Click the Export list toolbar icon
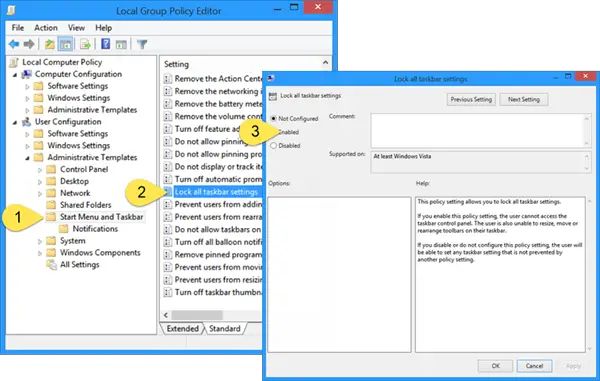 [85, 44]
